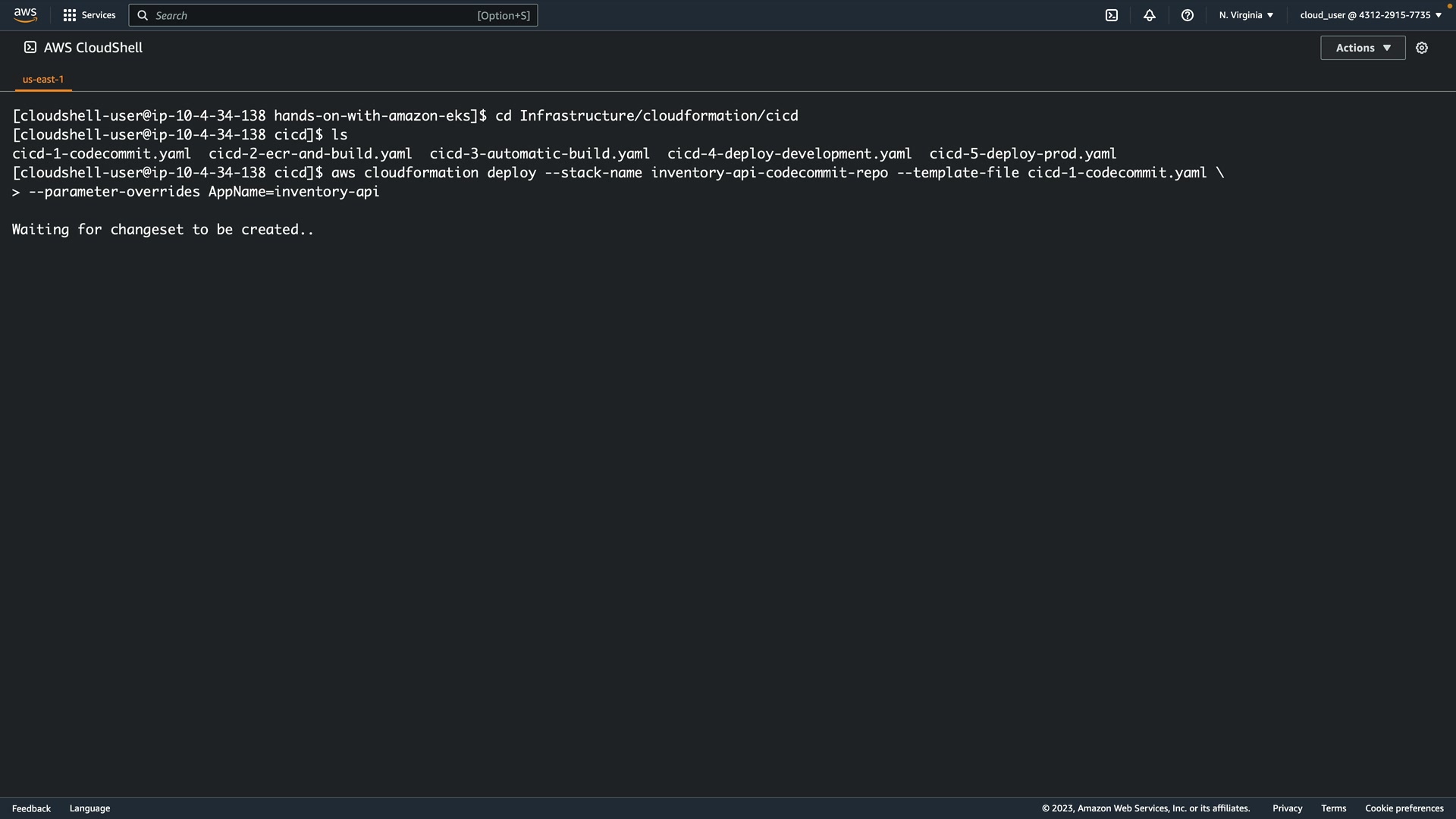
Task: Click the Feedback link
Action: tap(31, 808)
